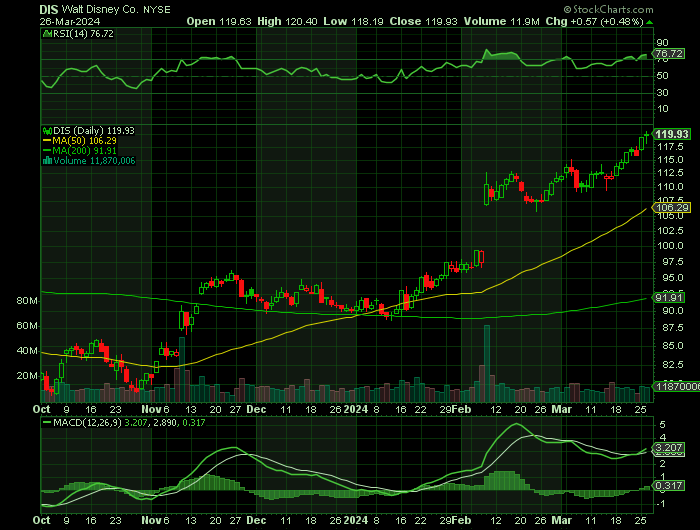Click the 26-Mar-2024 date in the header
This screenshot has width=700, height=530.
pos(70,21)
